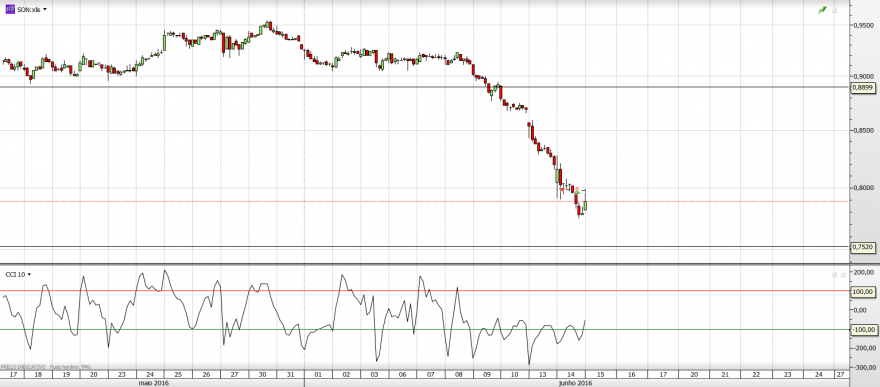Click date 30 on the time axis
Viewport: 880px width, 387px height.
(262, 374)
